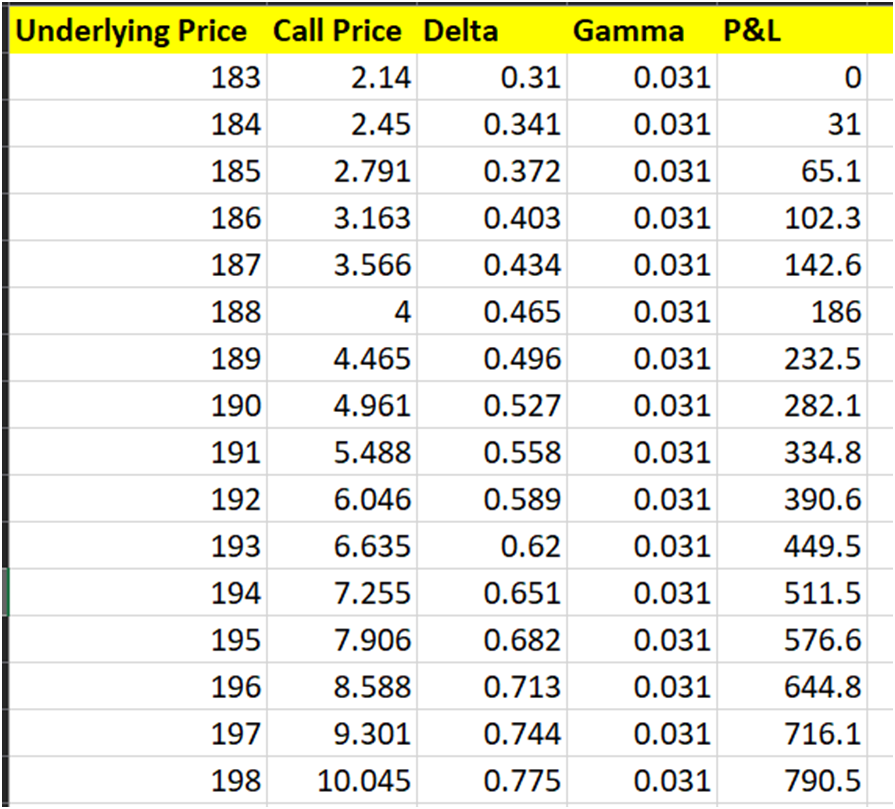
Task: Click the Underlying Price header cell
Action: click(x=132, y=31)
